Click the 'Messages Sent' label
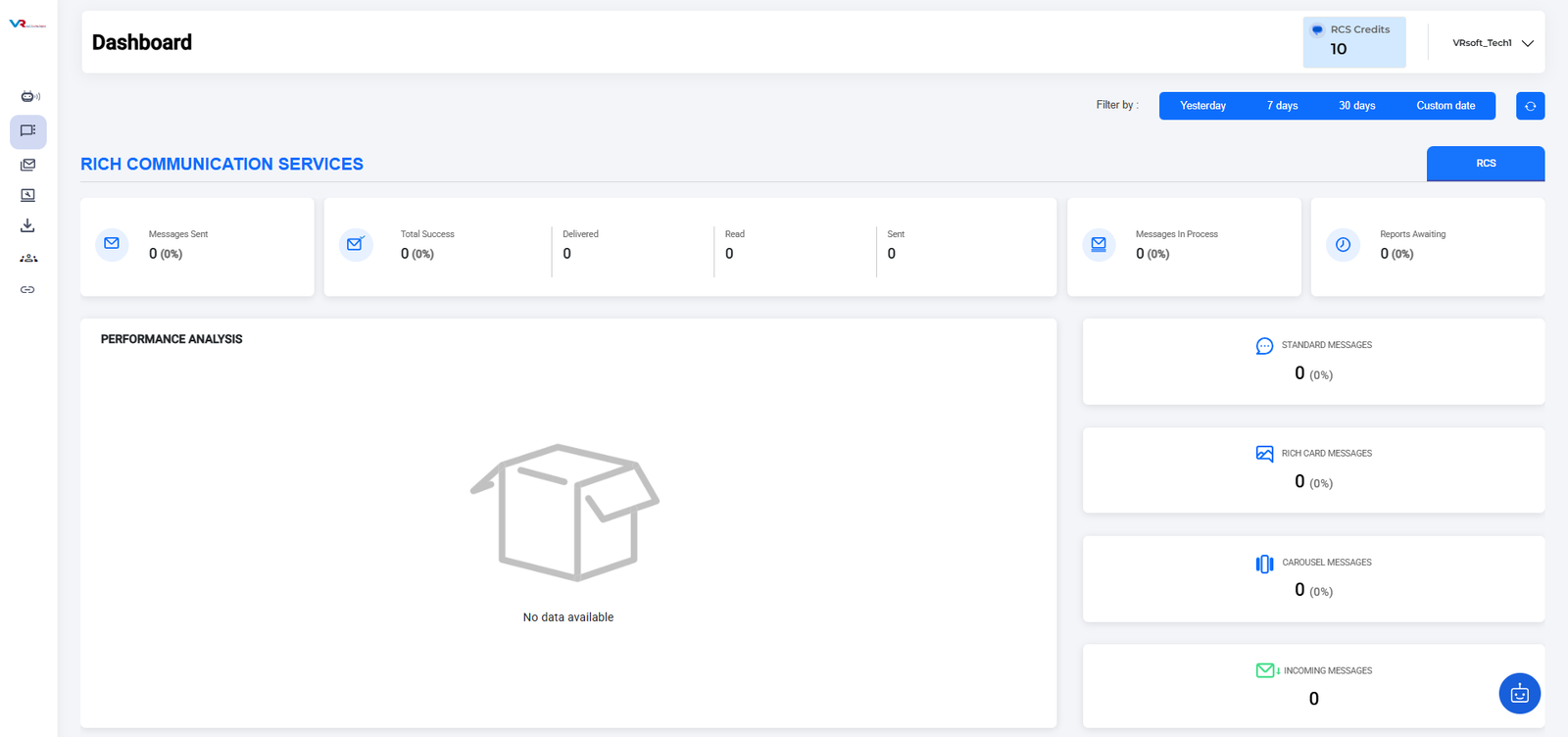 (178, 234)
